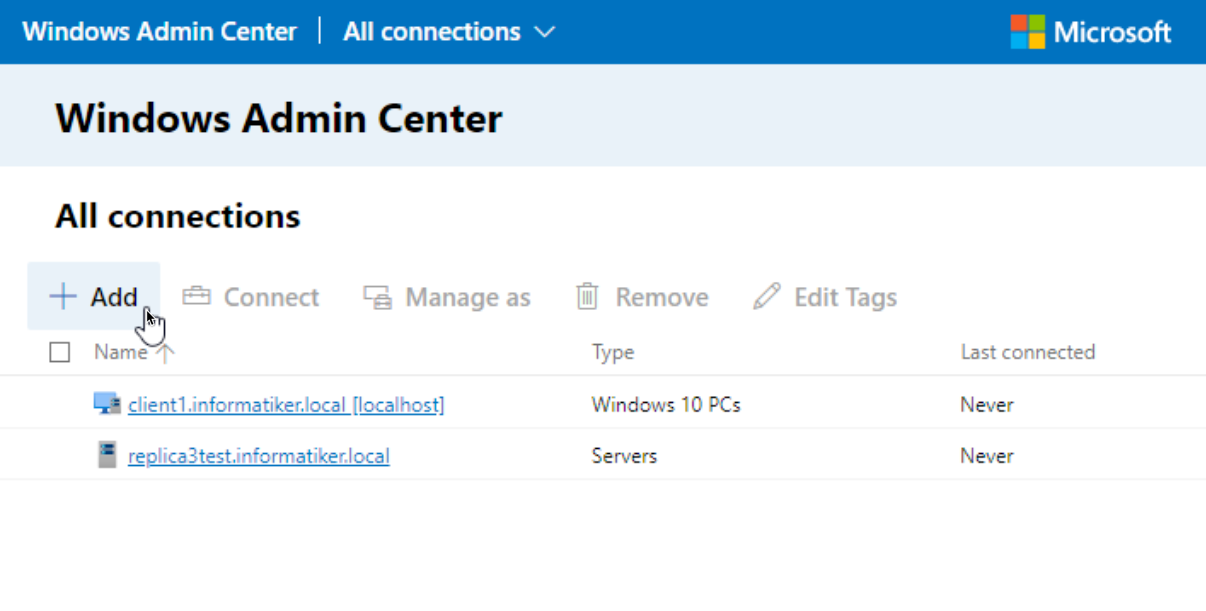Click the Connect toolbar button
1206x611 pixels.
250,297
